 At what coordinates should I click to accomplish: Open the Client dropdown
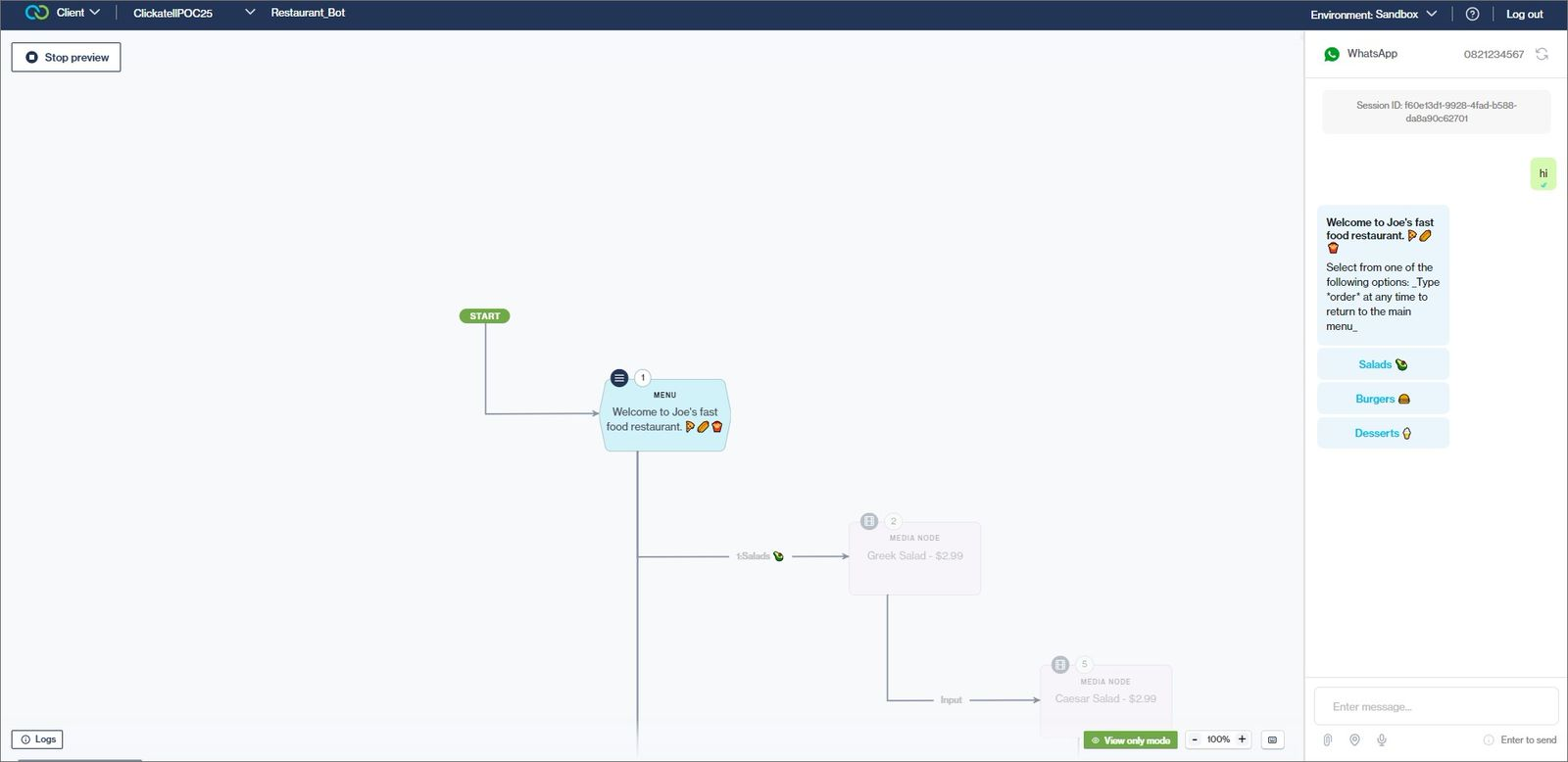pos(77,13)
